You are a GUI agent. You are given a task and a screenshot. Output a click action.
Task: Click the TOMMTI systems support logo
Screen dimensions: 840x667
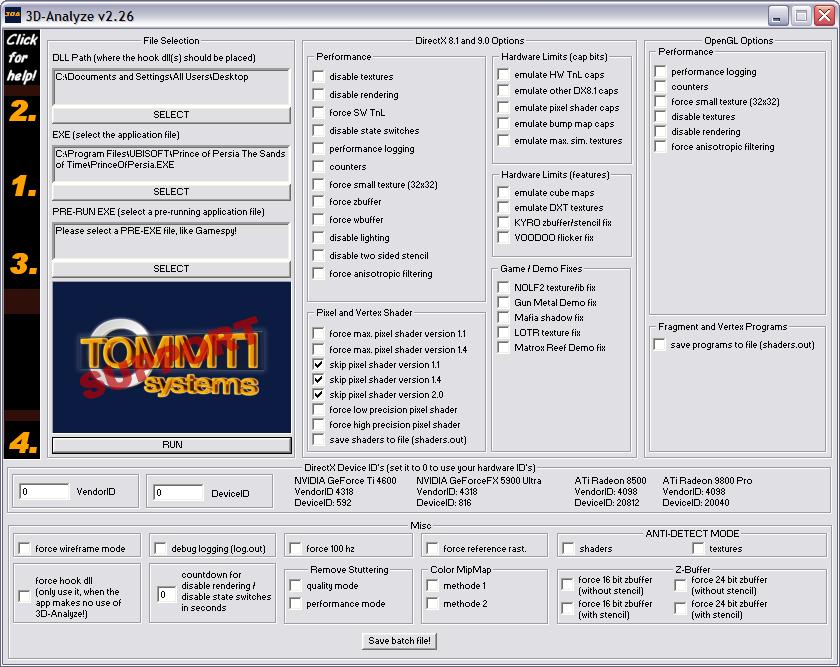pos(171,357)
